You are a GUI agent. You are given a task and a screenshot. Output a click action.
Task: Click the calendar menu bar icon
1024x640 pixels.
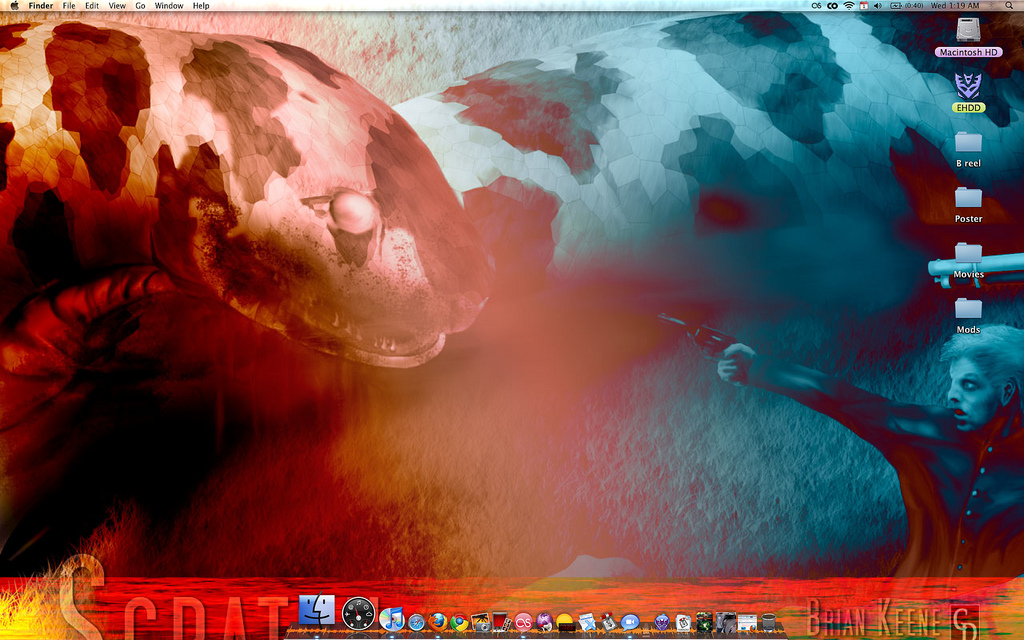863,5
